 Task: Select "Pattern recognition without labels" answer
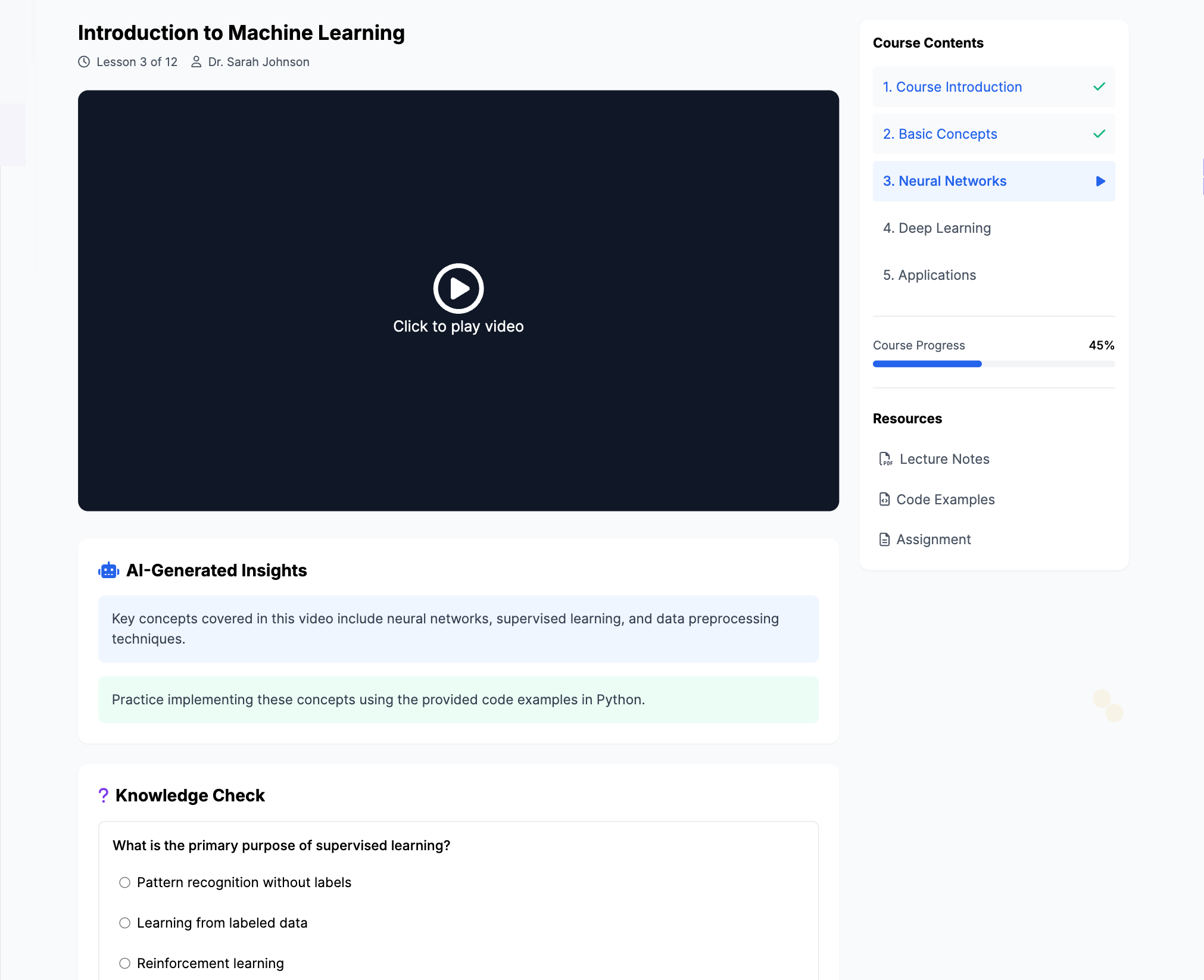(124, 882)
